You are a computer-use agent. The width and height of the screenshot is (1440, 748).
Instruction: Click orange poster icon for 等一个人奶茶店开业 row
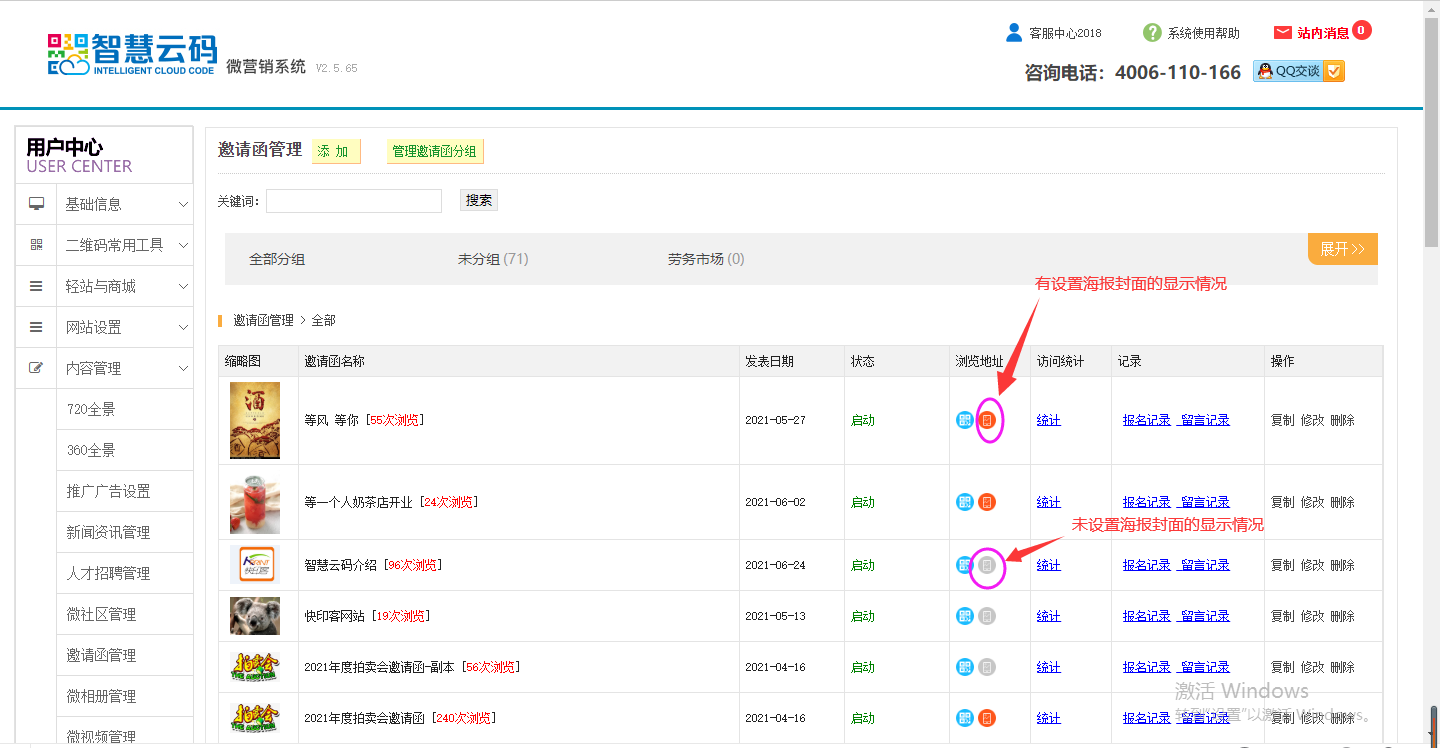[987, 502]
